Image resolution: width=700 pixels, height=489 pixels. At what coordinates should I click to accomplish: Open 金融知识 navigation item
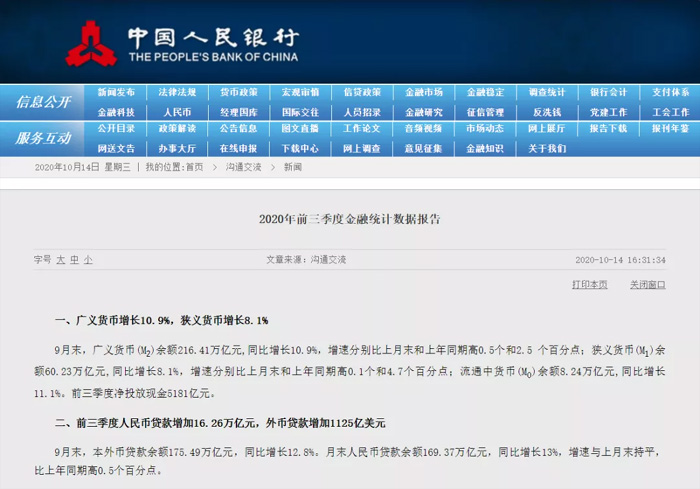[x=485, y=148]
